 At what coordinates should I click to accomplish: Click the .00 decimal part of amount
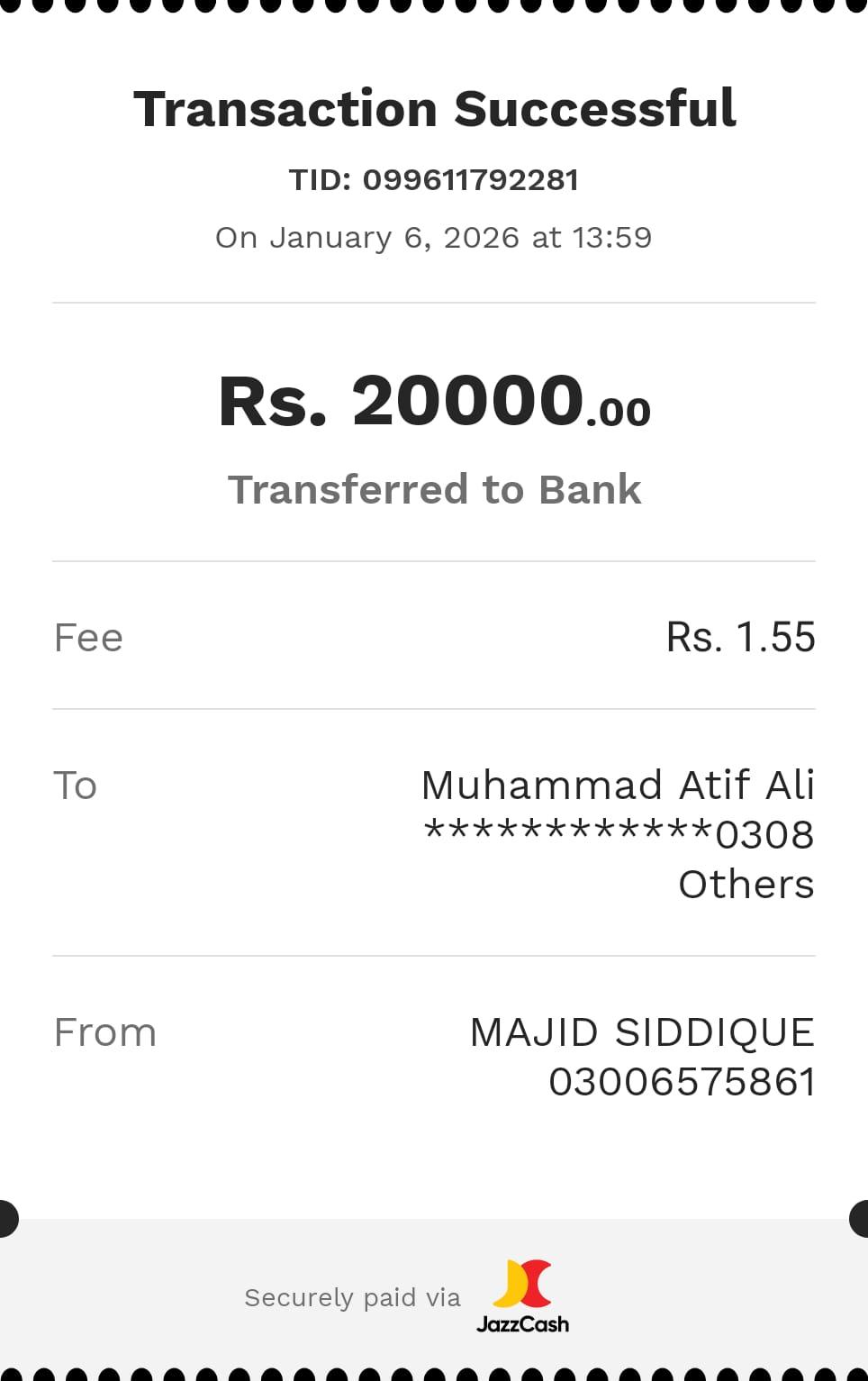619,413
